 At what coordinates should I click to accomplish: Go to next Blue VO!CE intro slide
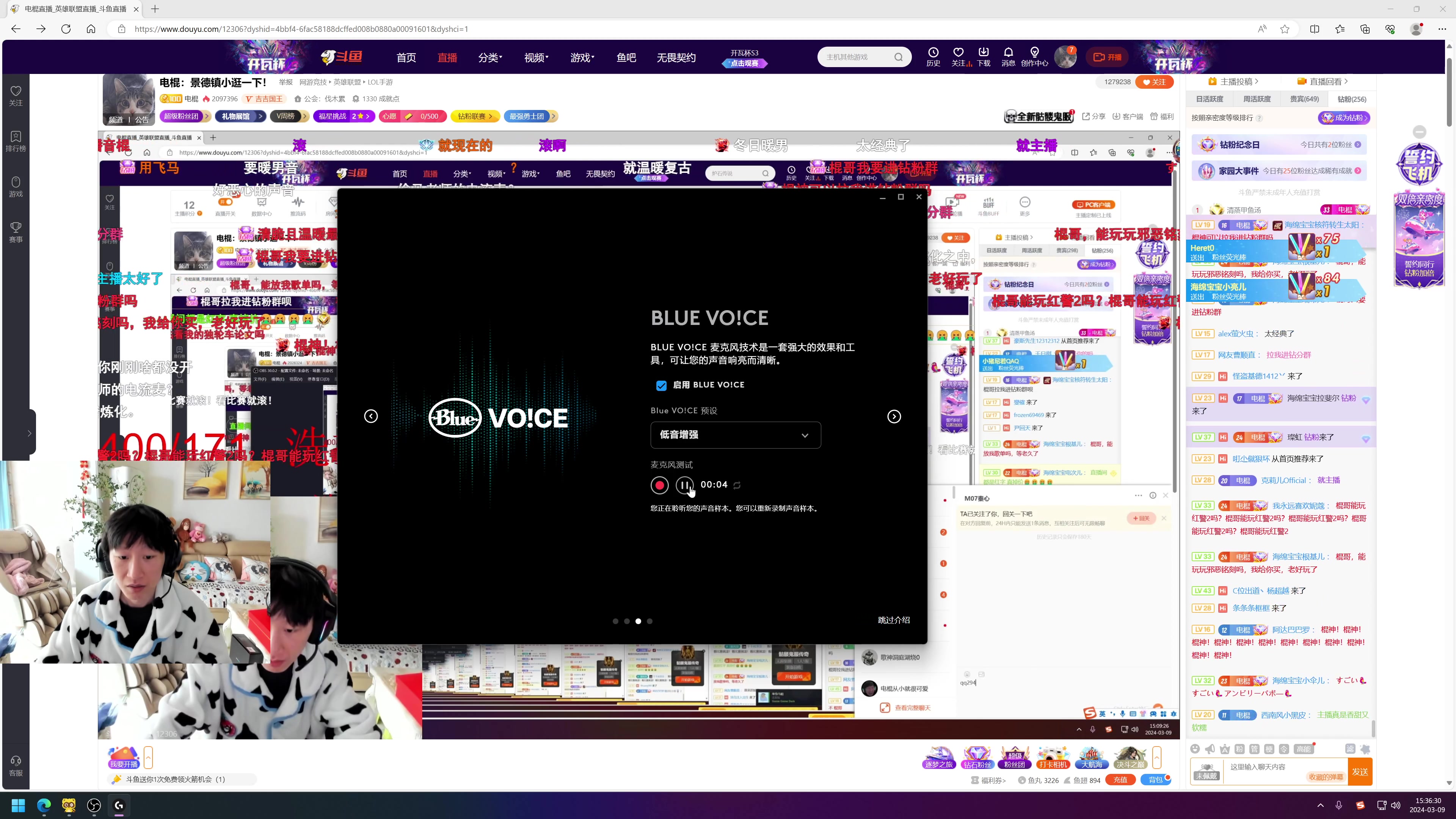tap(894, 417)
